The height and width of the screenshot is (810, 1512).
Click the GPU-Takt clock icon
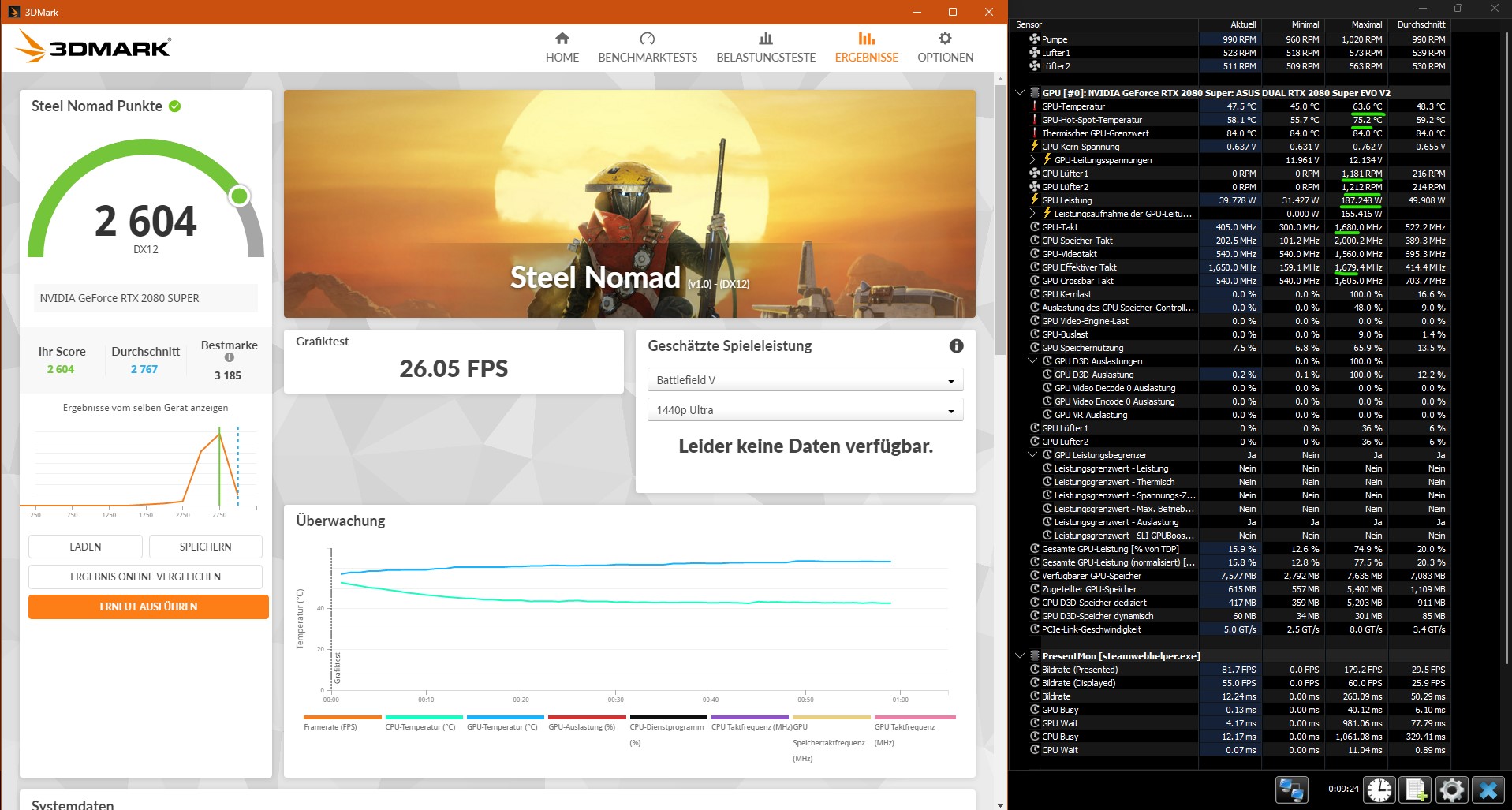[x=1035, y=227]
